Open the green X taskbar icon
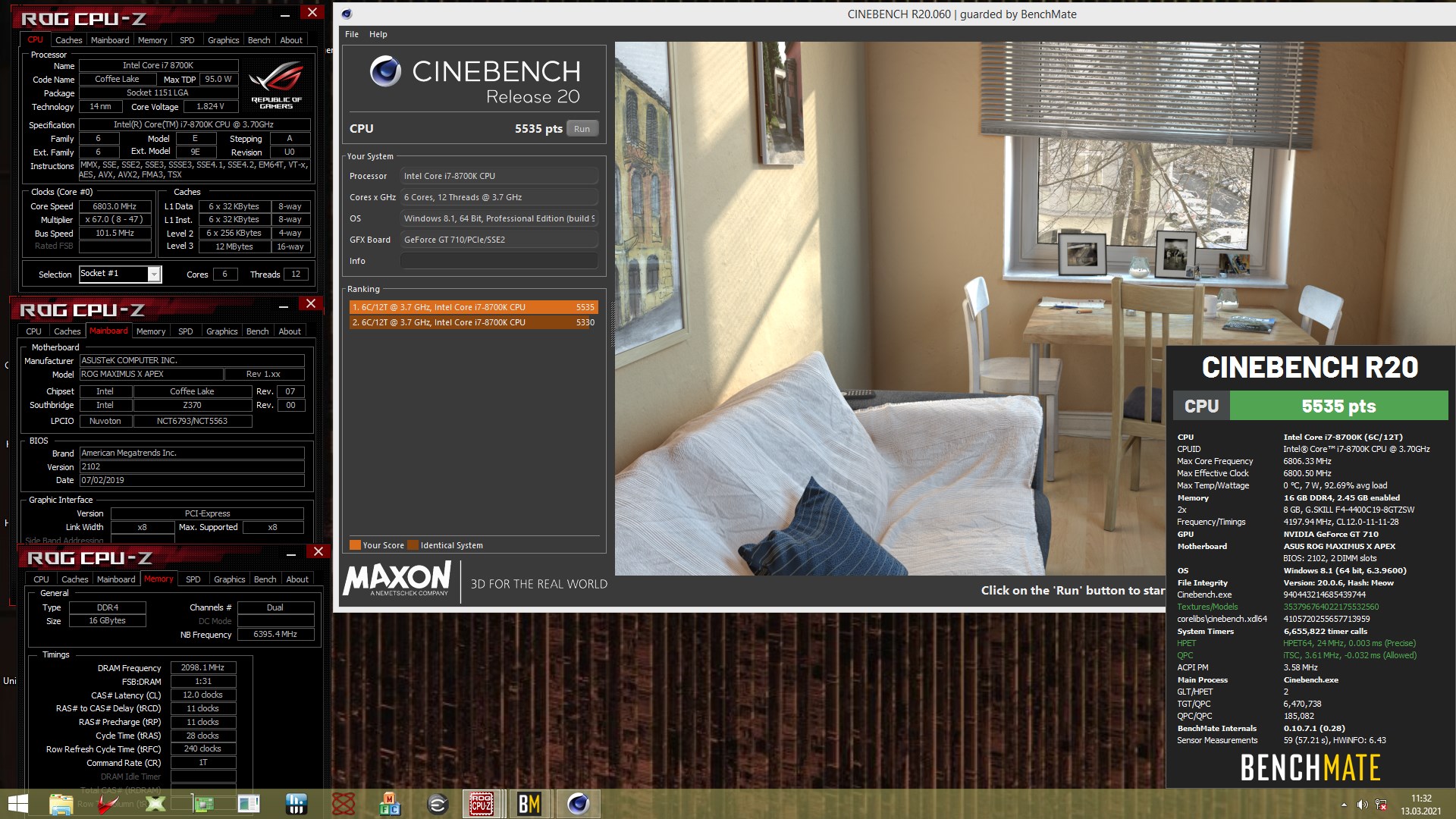Screen dimensions: 1456x819 (x=155, y=803)
